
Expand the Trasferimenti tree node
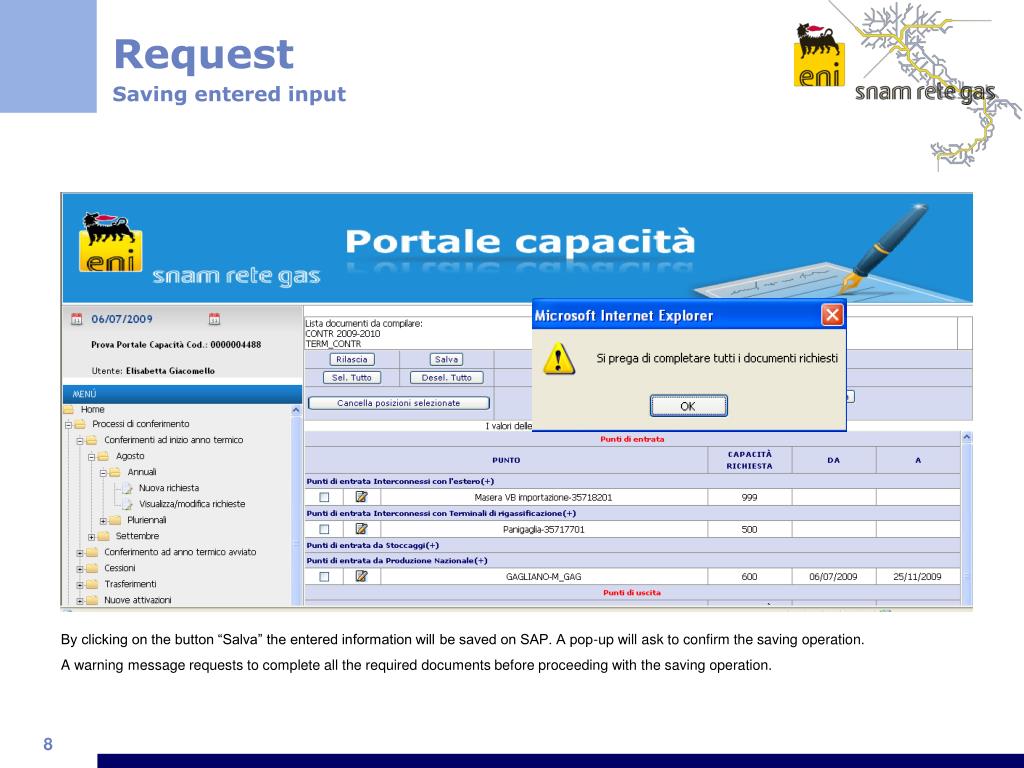[80, 585]
